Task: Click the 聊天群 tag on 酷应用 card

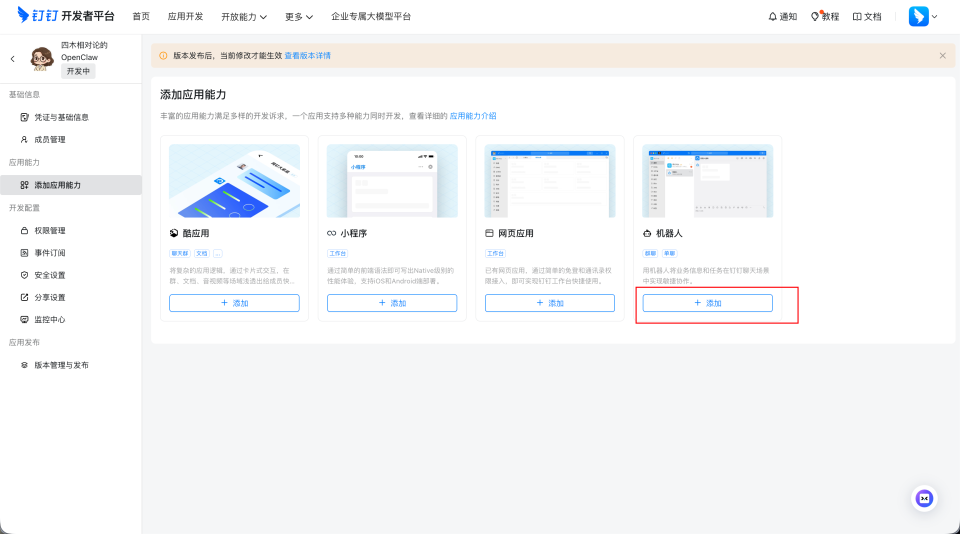Action: (180, 254)
